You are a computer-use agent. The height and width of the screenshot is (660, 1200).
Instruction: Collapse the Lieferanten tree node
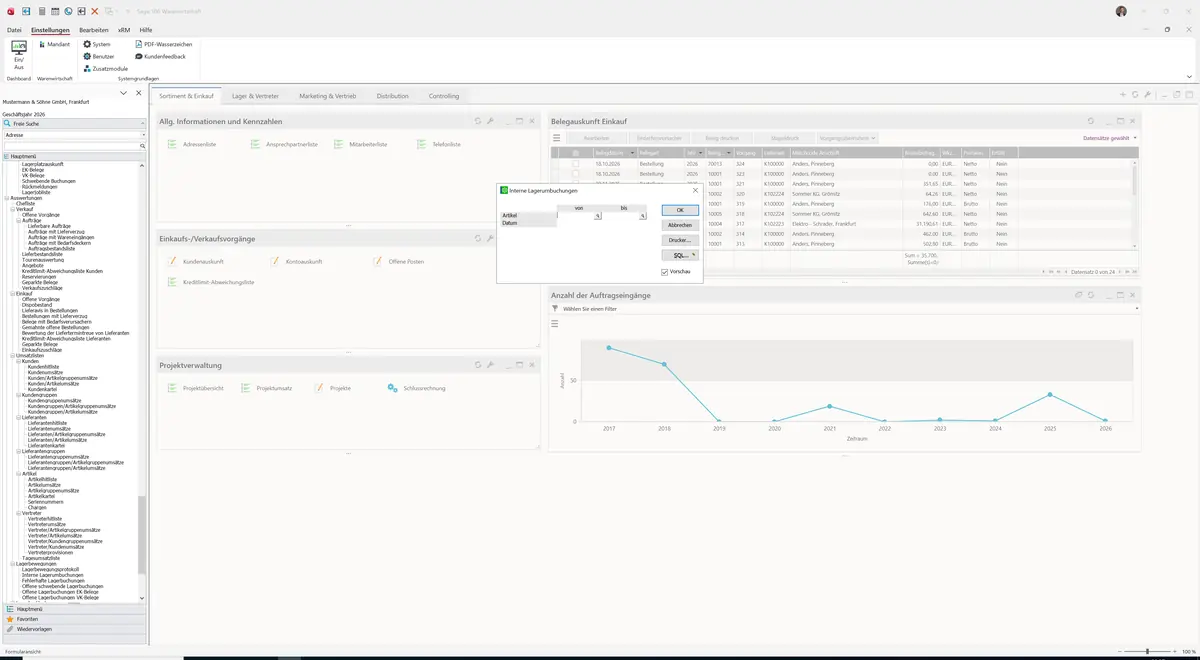click(19, 417)
